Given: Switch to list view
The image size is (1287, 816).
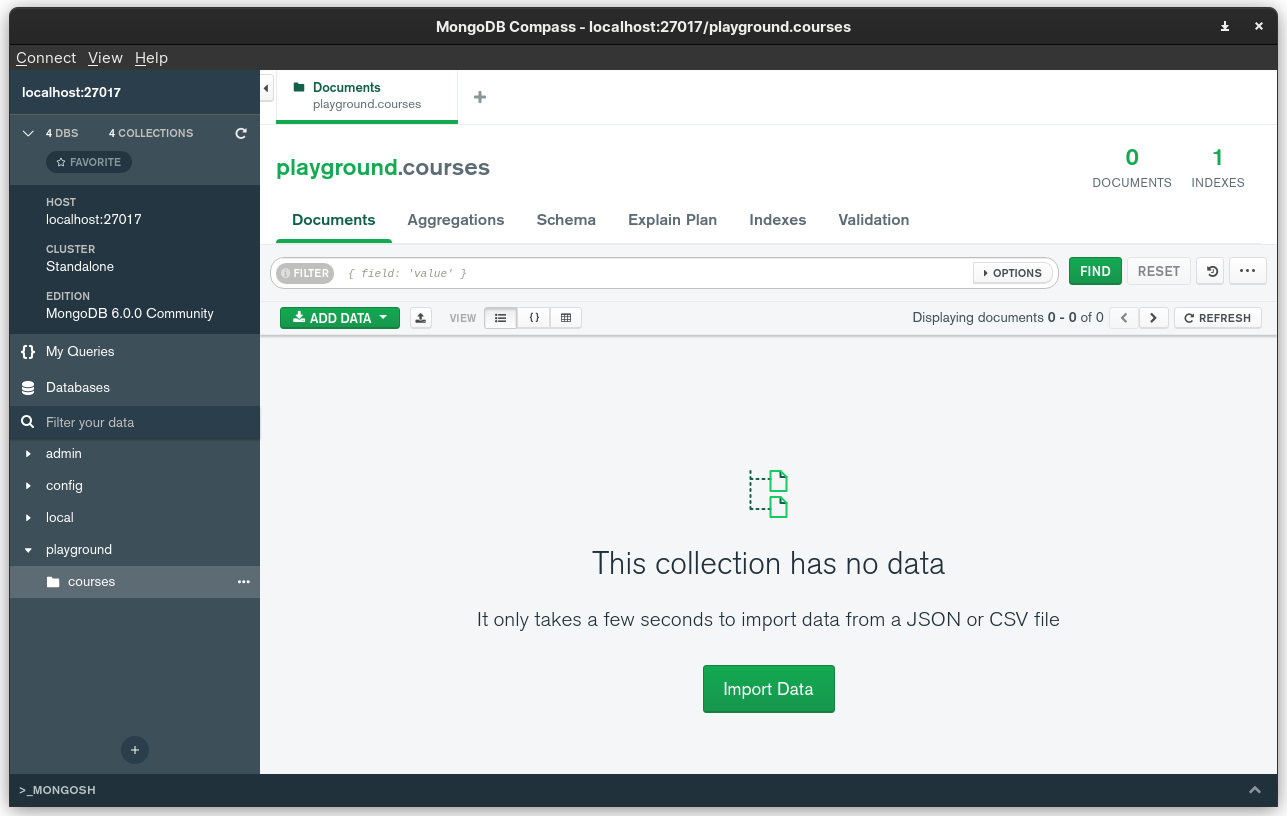Looking at the screenshot, I should point(501,318).
